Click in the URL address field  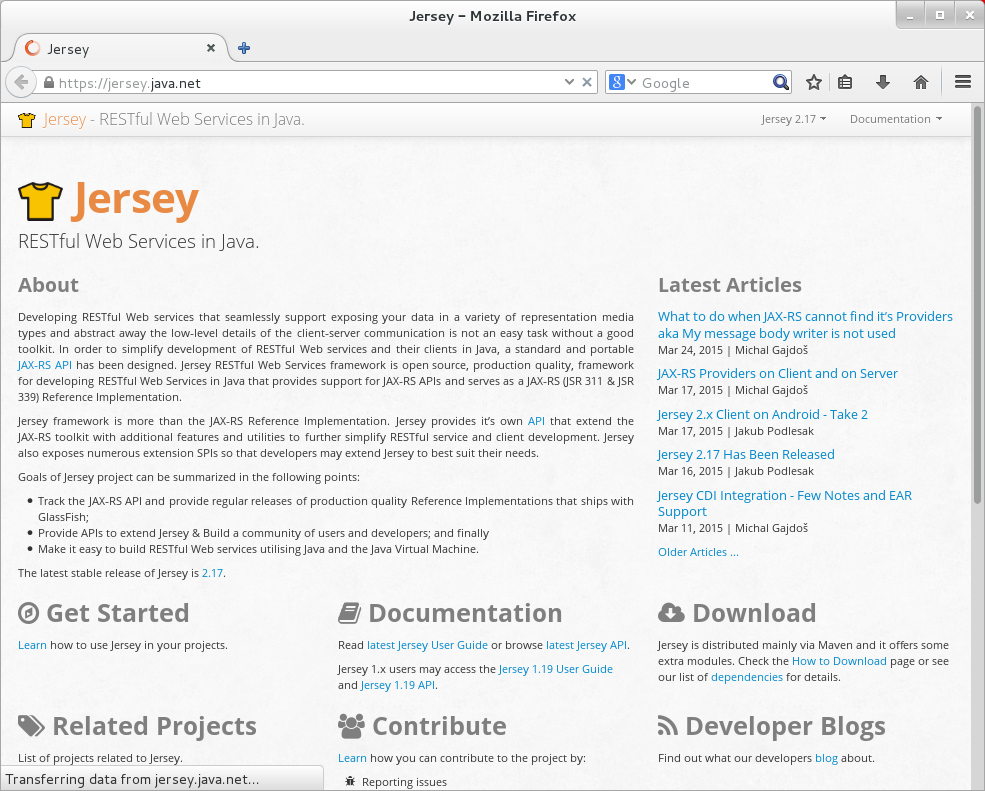pyautogui.click(x=308, y=82)
